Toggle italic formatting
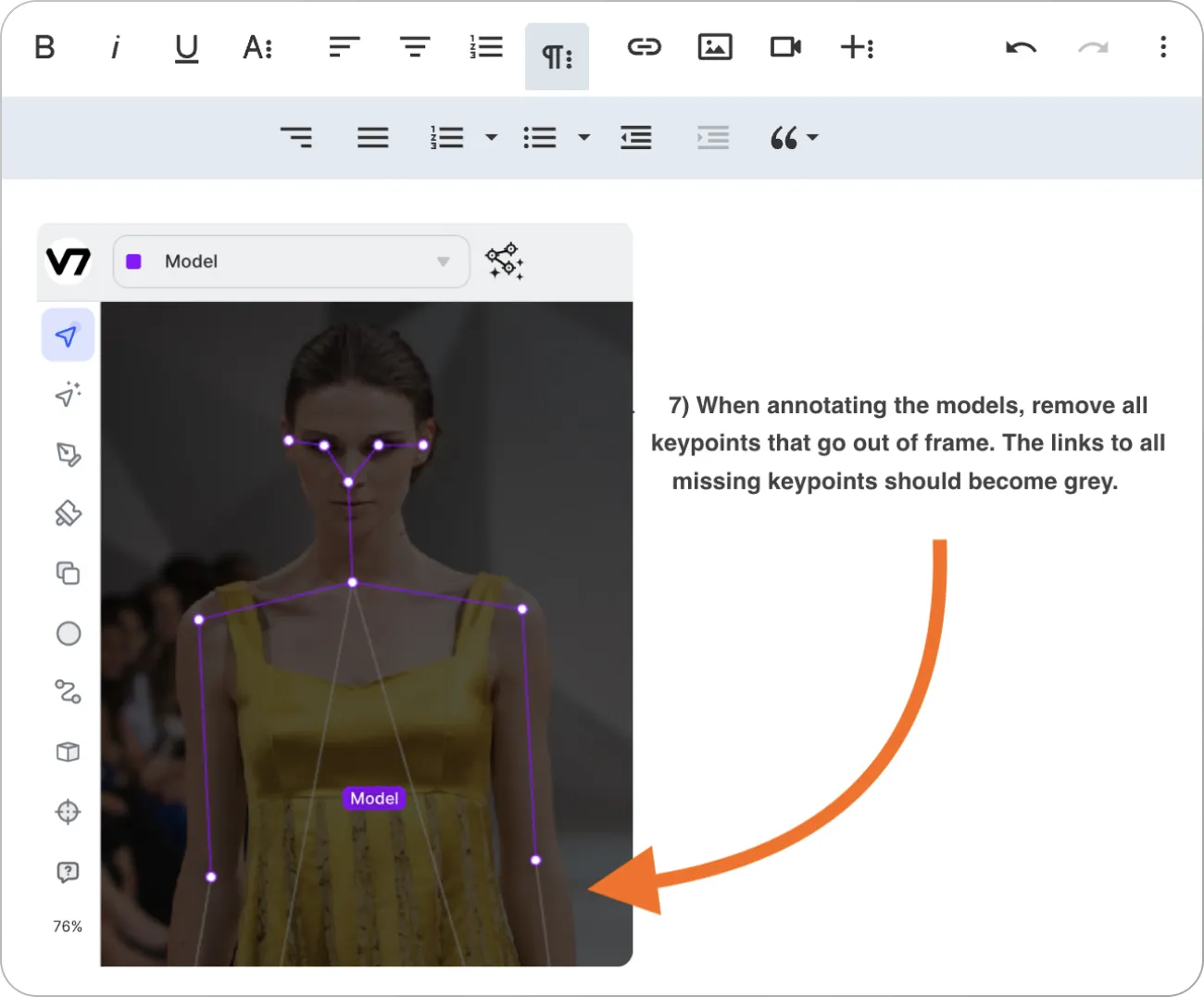The height and width of the screenshot is (997, 1204). [x=115, y=47]
